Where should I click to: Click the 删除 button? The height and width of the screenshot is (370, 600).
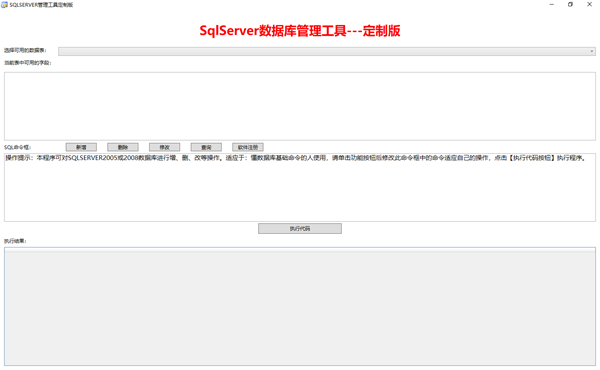click(x=123, y=147)
